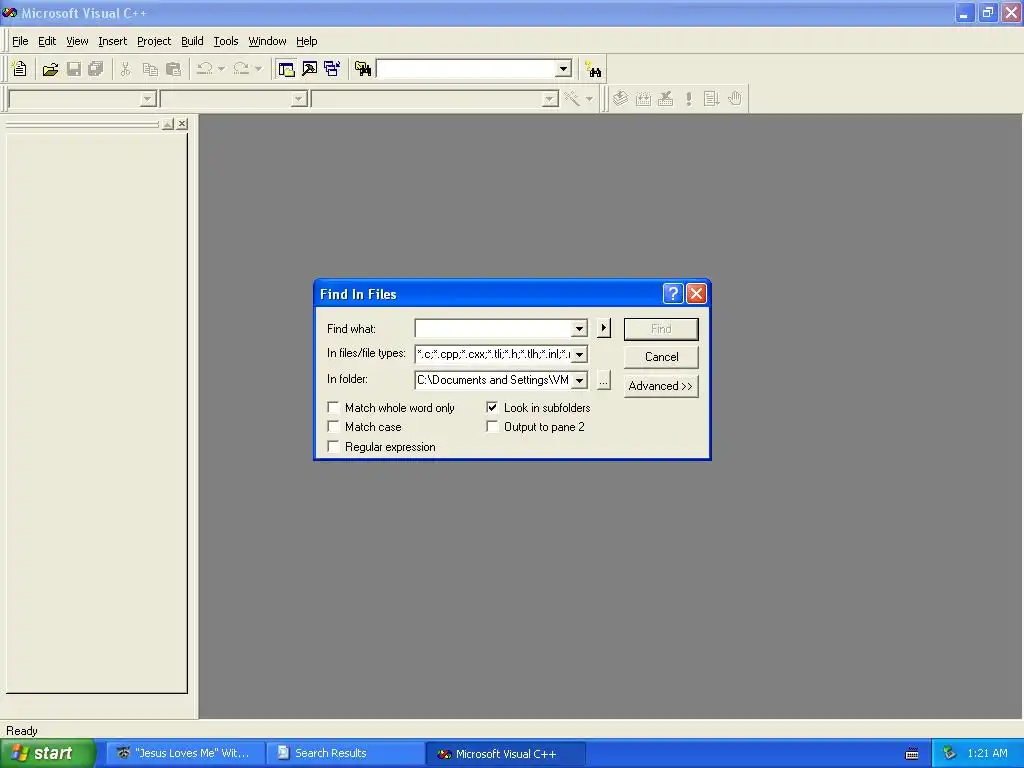Click the Compile icon in build toolbar
Viewport: 1024px width, 768px height.
pos(620,99)
